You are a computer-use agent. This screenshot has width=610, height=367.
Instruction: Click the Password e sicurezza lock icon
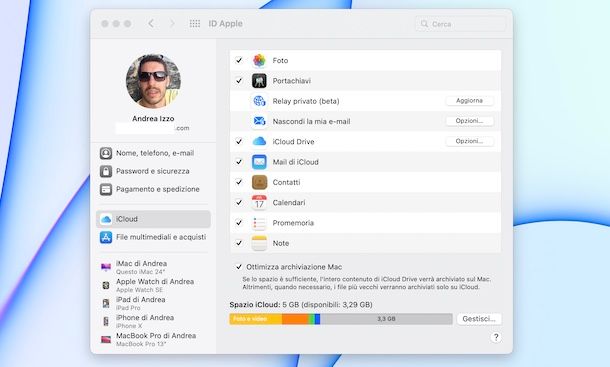[x=106, y=171]
